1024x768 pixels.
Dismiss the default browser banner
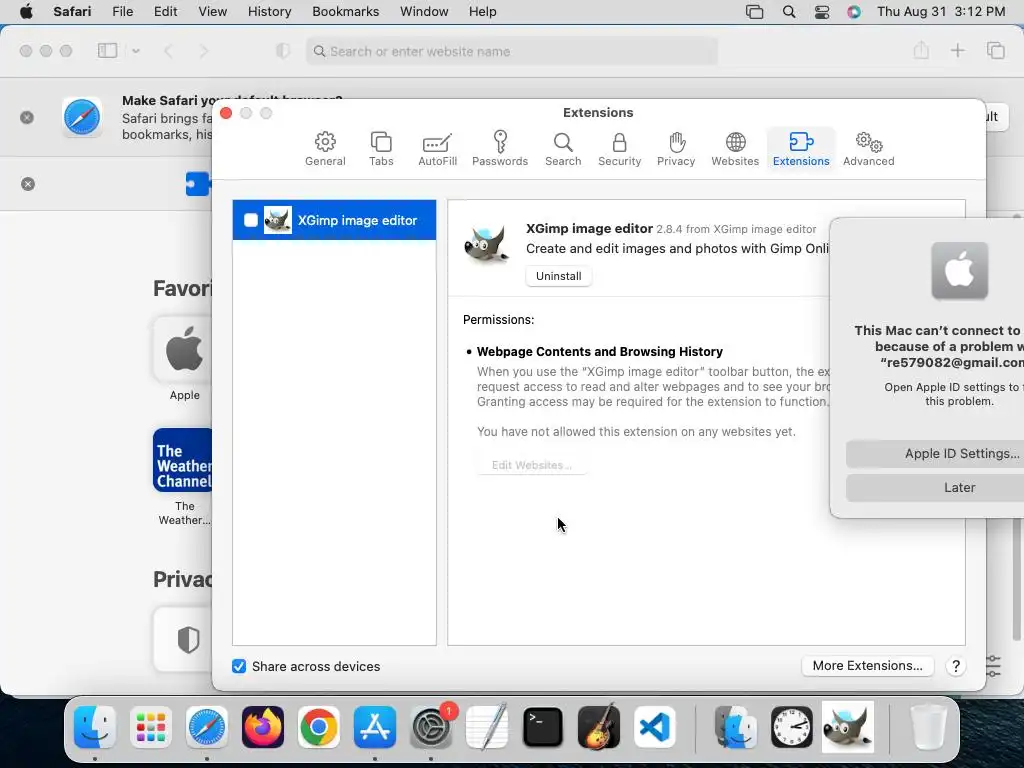click(27, 118)
